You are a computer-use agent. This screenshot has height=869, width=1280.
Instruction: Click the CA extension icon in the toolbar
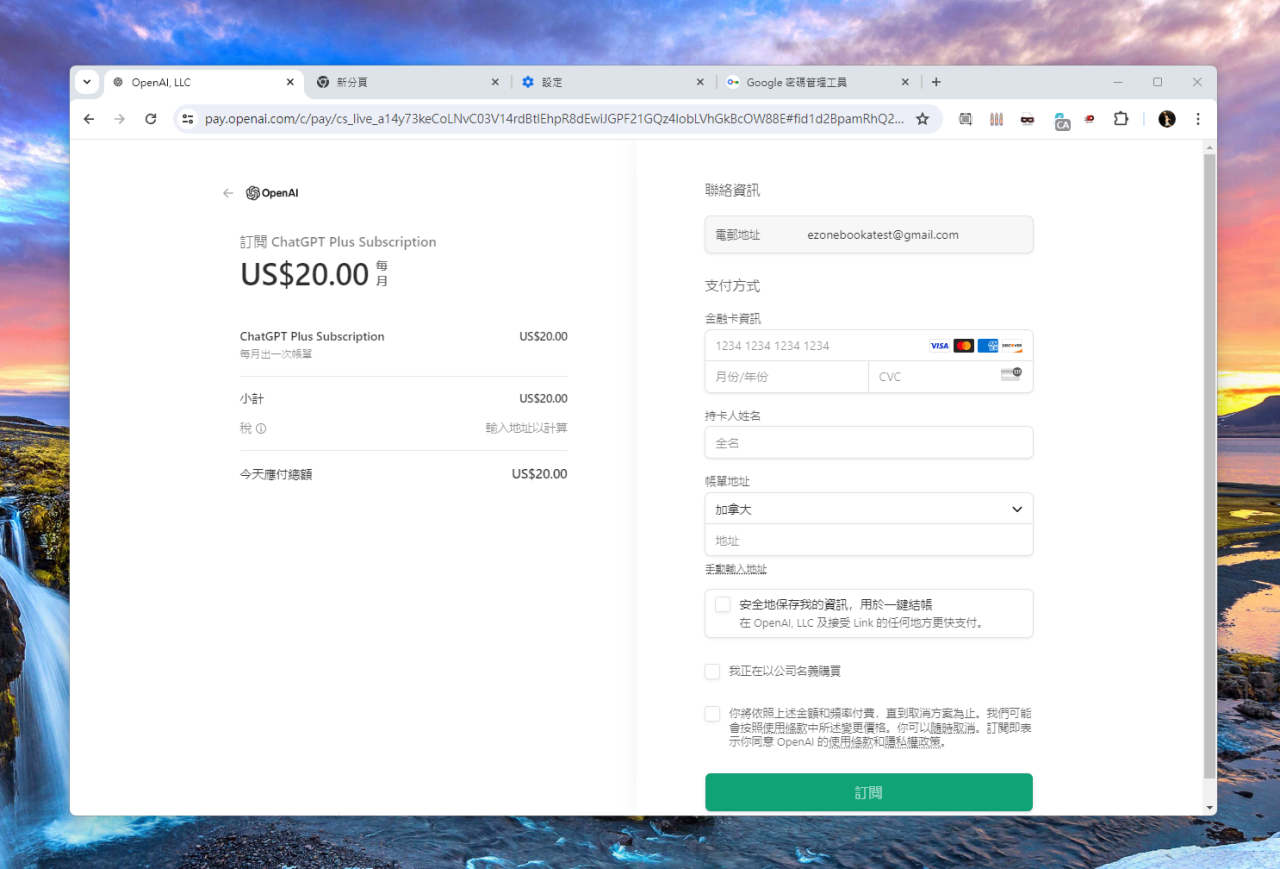click(x=1062, y=120)
